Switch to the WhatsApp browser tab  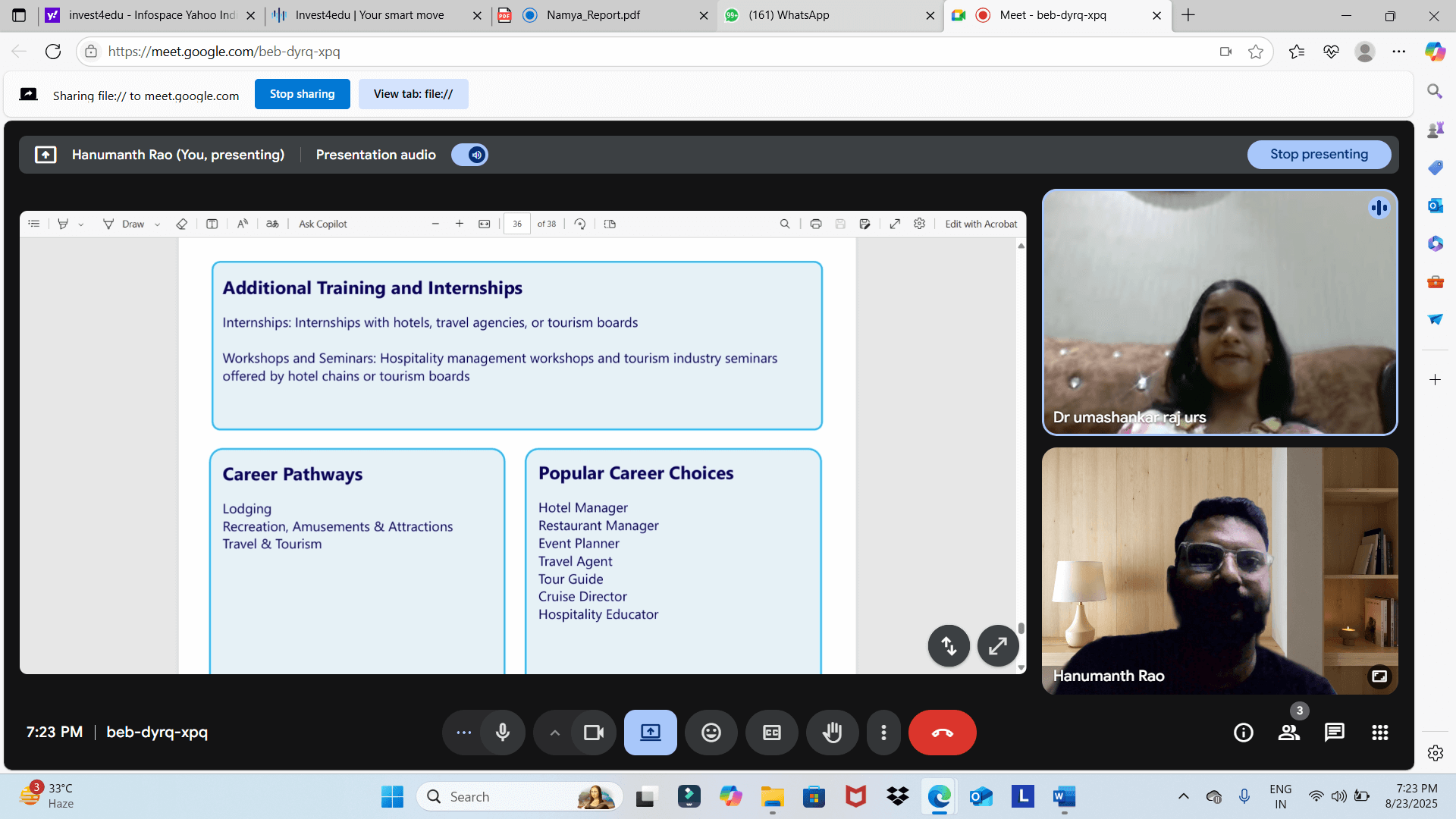[788, 15]
